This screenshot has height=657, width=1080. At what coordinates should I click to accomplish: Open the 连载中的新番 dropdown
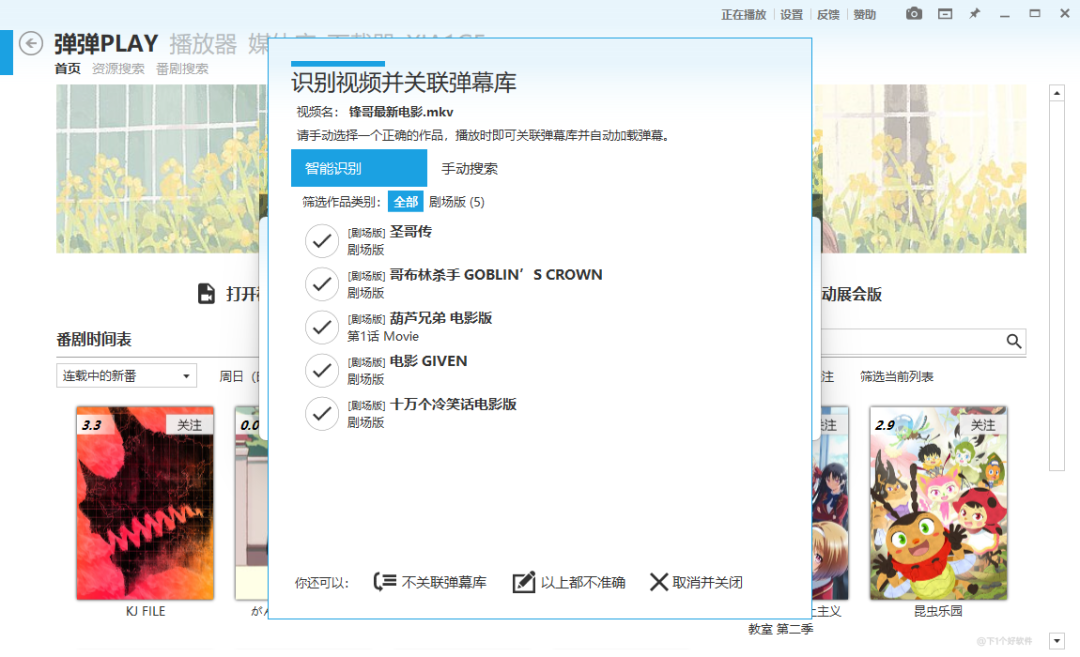pos(125,373)
